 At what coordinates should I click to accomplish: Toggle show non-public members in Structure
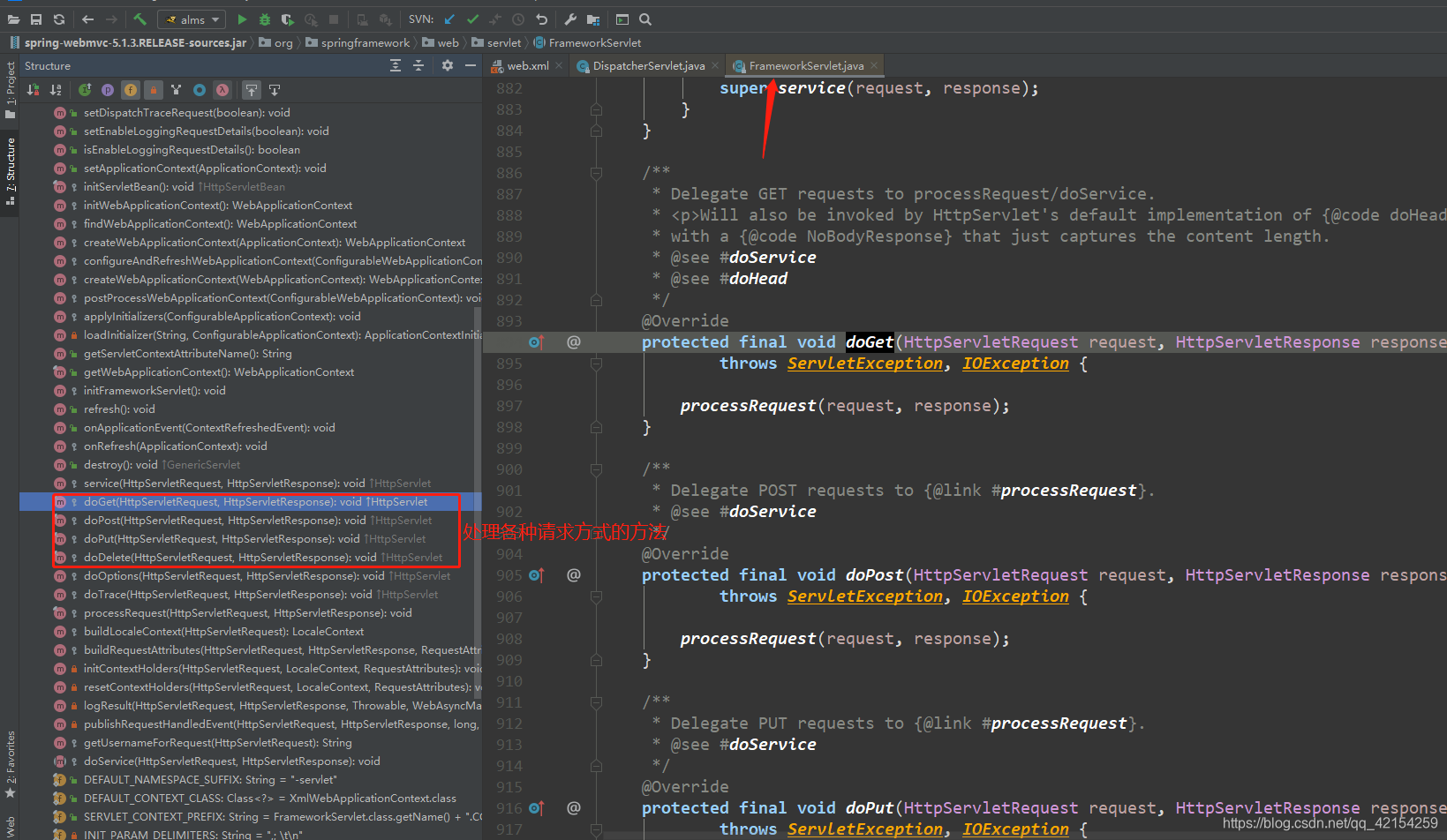[x=154, y=90]
